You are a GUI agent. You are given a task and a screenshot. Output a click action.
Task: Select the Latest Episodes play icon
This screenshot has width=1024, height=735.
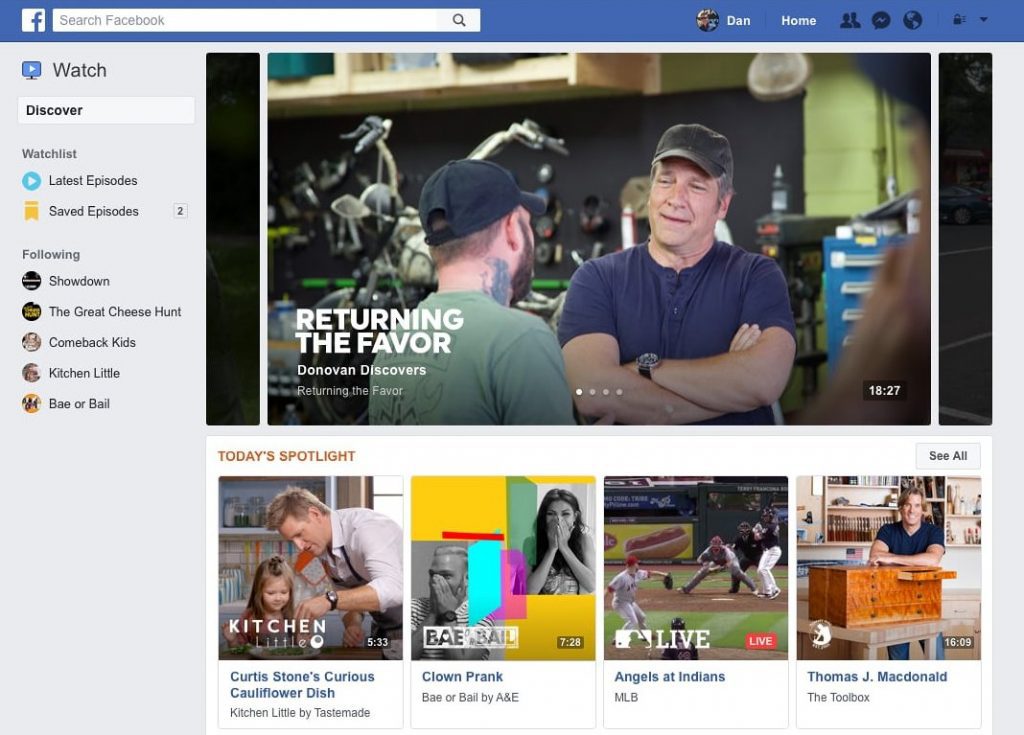click(31, 181)
